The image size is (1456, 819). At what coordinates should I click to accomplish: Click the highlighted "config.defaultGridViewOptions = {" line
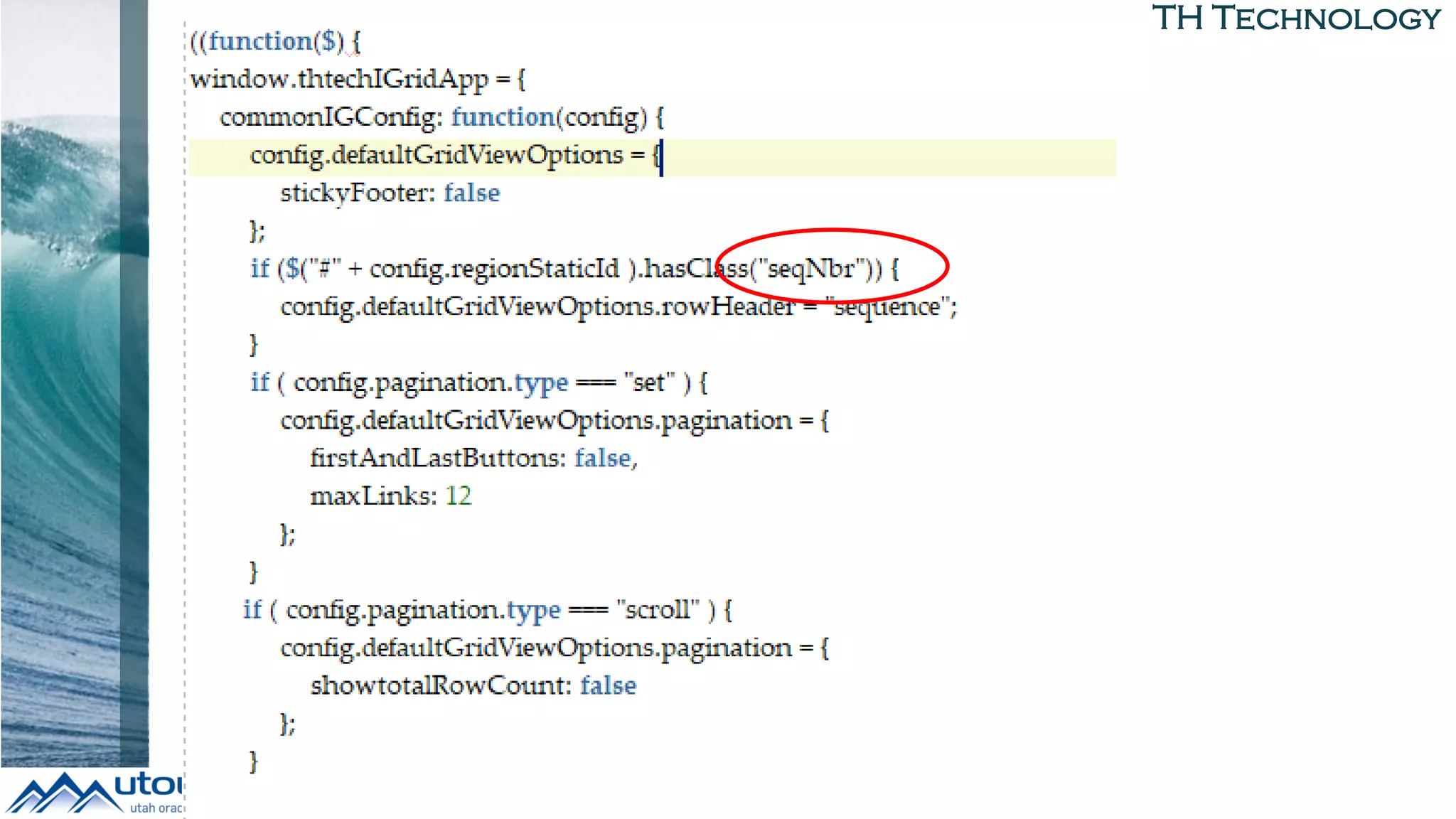click(652, 157)
